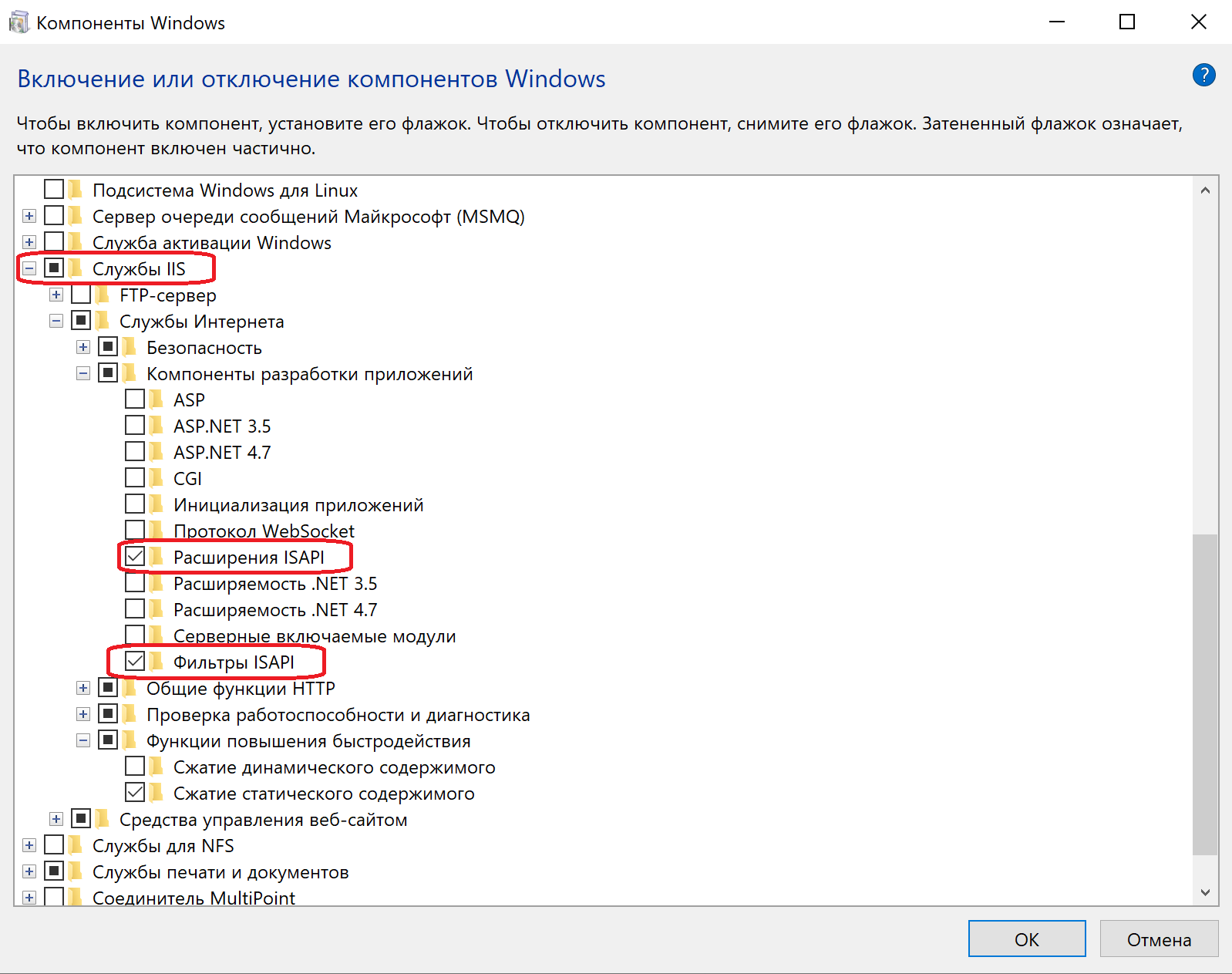Enable the ASP.NET 3.5 checkbox
This screenshot has width=1232, height=974.
click(x=135, y=426)
